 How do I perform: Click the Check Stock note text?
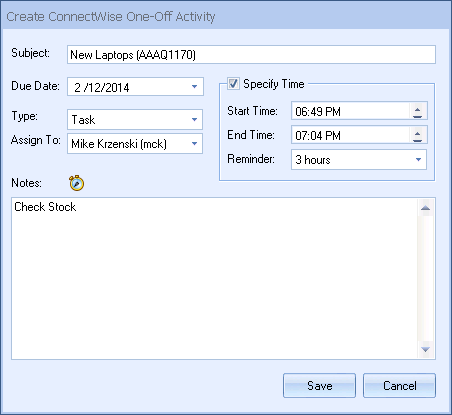(x=45, y=207)
